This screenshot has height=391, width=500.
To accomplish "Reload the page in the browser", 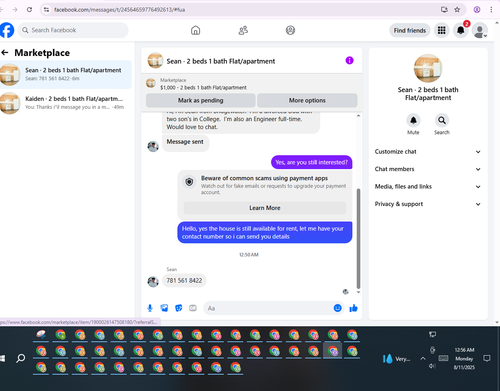I will click(x=29, y=10).
